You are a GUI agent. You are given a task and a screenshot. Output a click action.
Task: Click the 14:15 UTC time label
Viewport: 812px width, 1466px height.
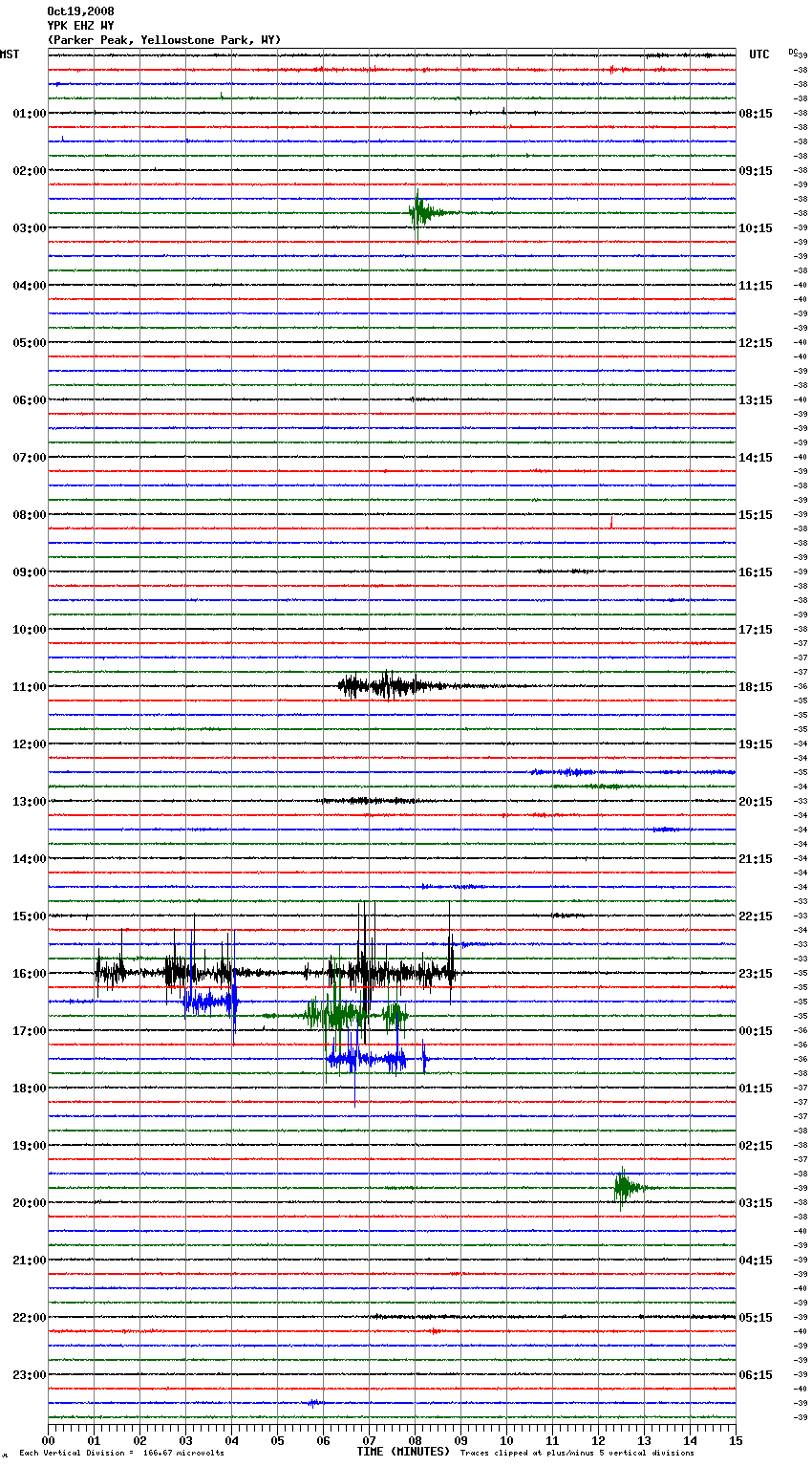point(756,458)
